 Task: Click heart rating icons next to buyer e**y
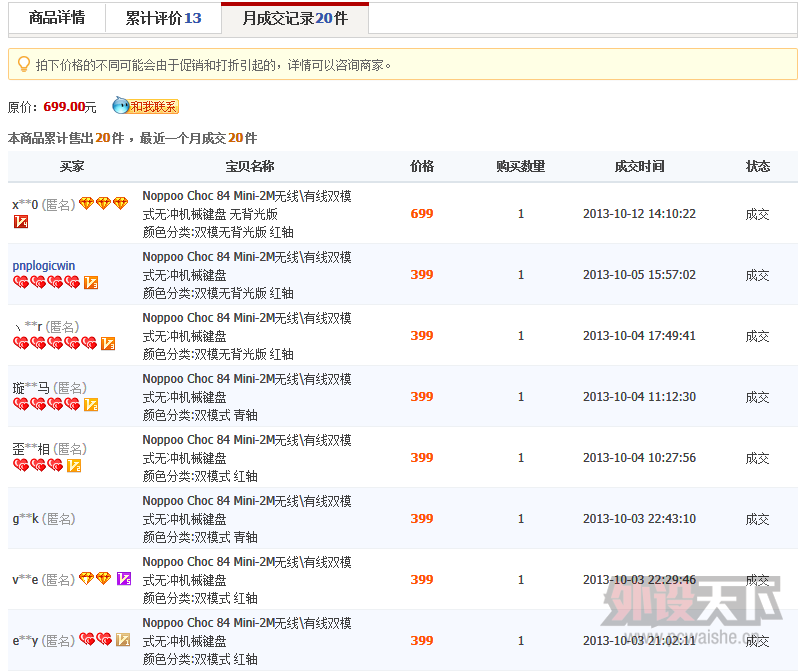96,639
